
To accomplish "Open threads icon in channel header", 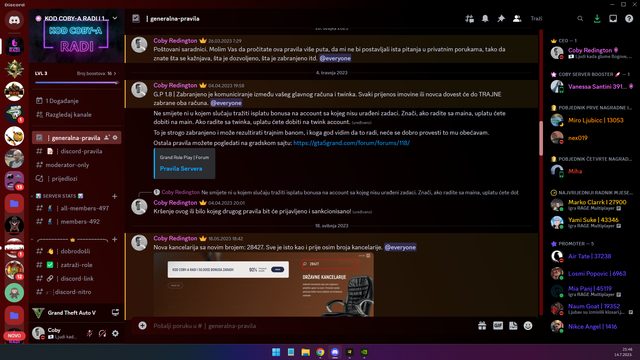I will [x=469, y=18].
